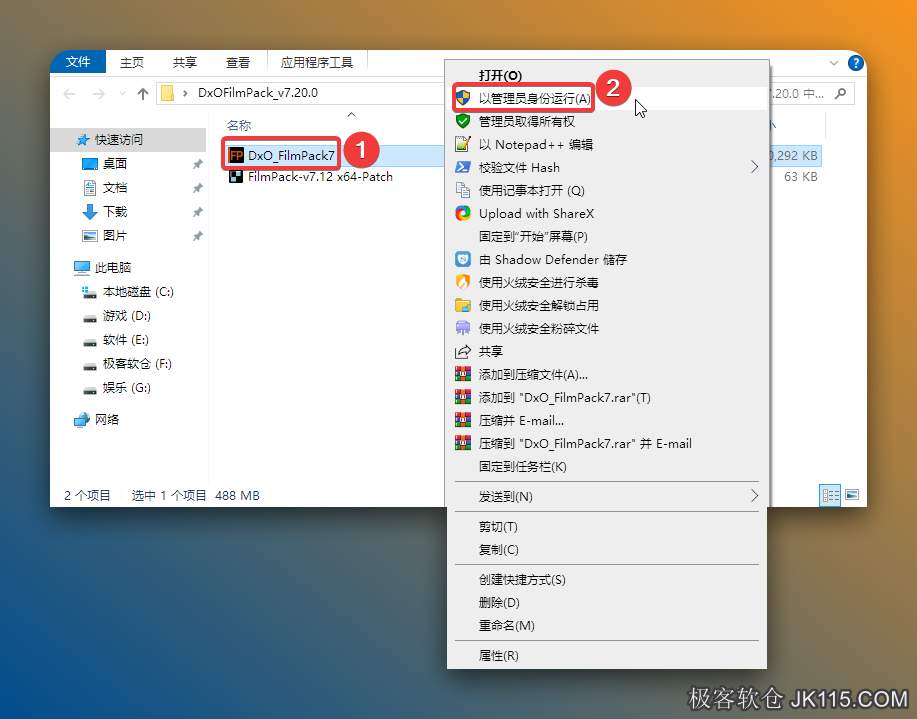
Task: Open the 应用程序工具 ribbon tab
Action: pos(317,62)
